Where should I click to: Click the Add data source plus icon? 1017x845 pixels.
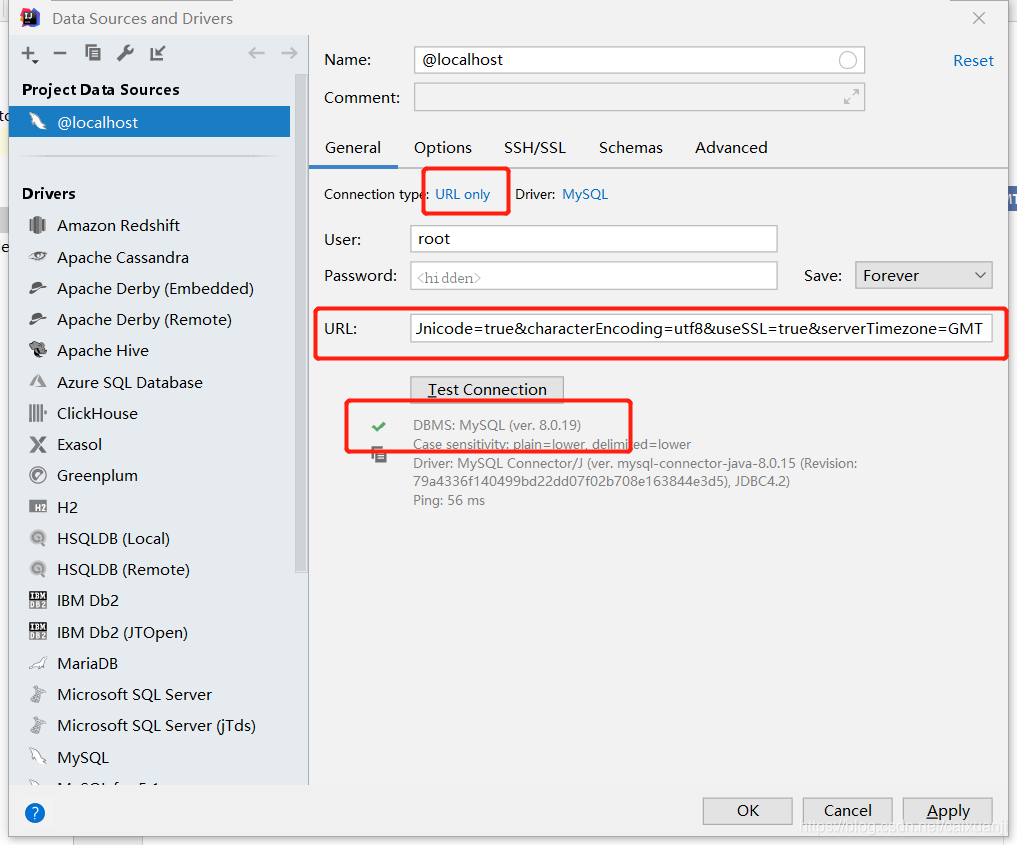pyautogui.click(x=29, y=54)
